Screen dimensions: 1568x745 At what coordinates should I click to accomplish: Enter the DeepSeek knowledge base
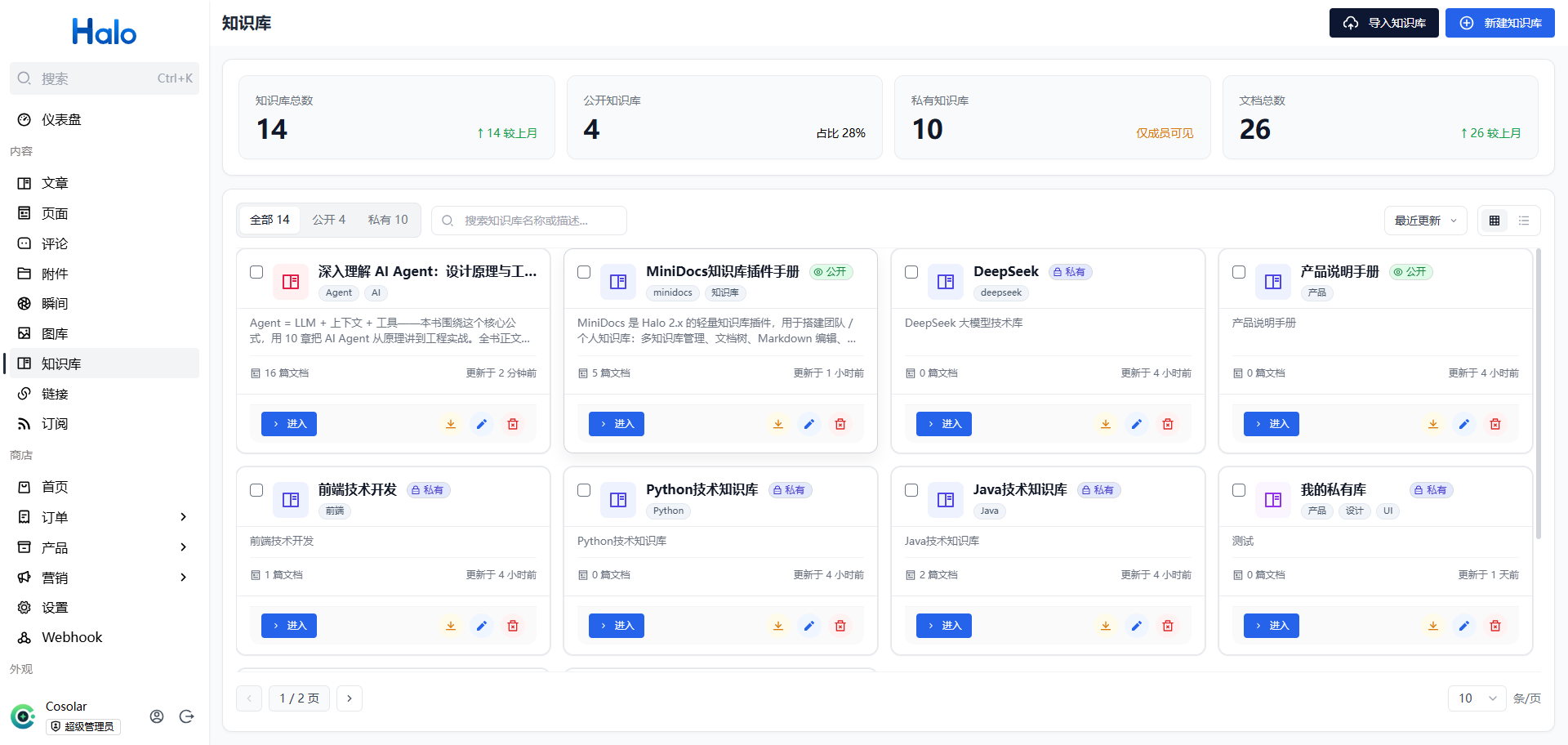coord(944,424)
